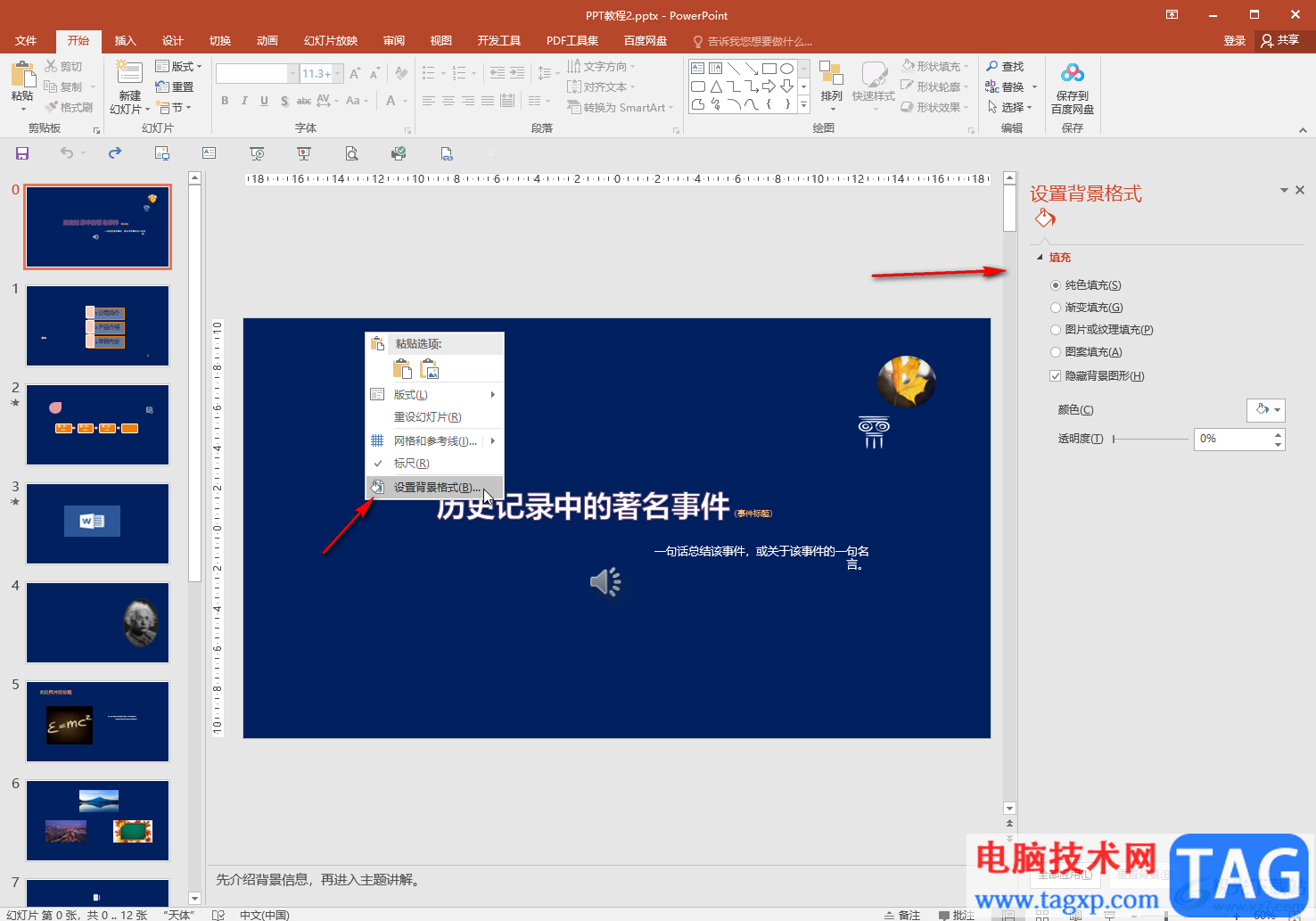Click the transparency slider

point(1151,440)
